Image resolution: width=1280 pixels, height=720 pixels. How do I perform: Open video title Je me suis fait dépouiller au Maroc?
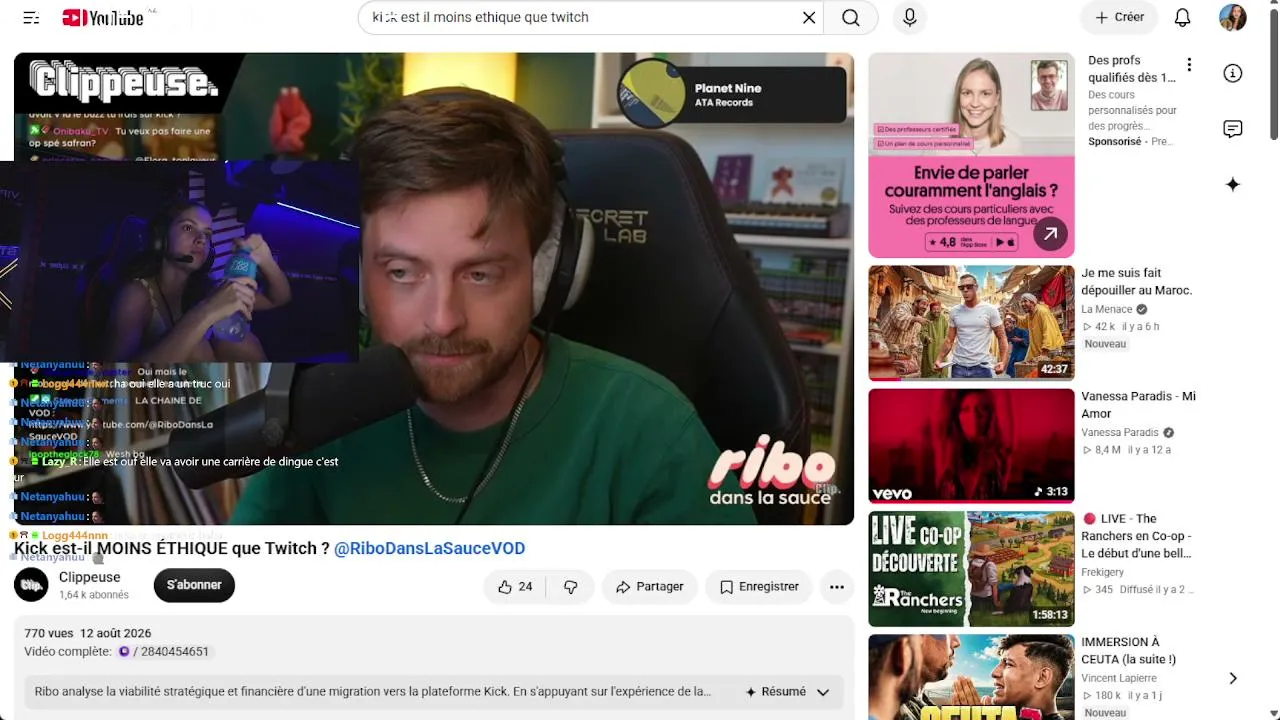[x=1137, y=281]
